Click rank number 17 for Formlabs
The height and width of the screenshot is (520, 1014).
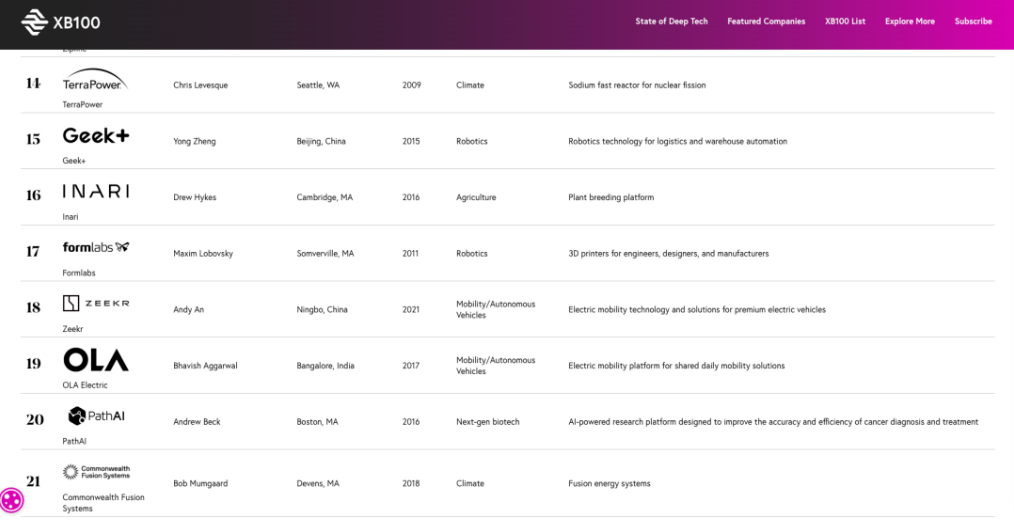(33, 252)
